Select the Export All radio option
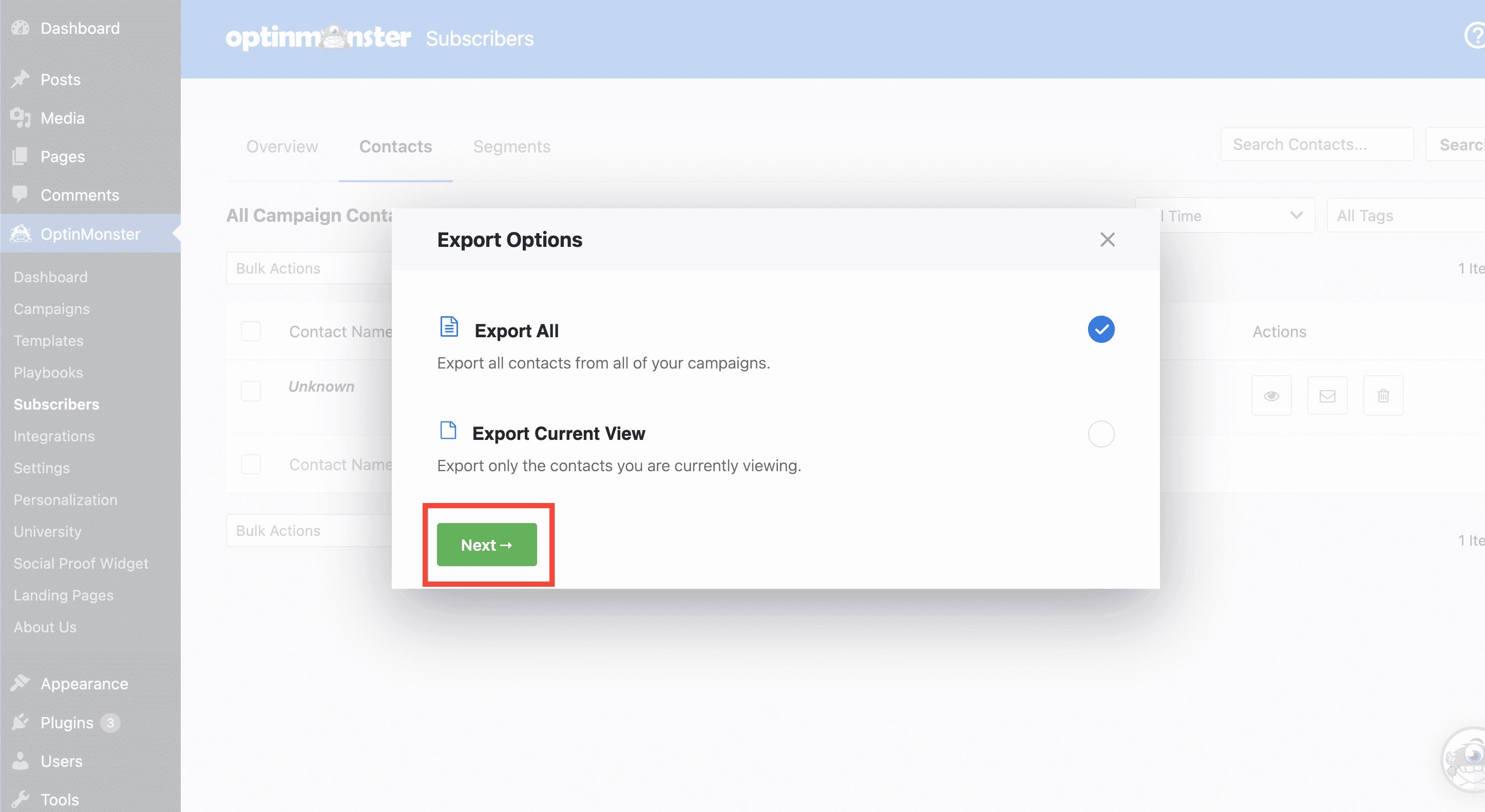 1100,330
